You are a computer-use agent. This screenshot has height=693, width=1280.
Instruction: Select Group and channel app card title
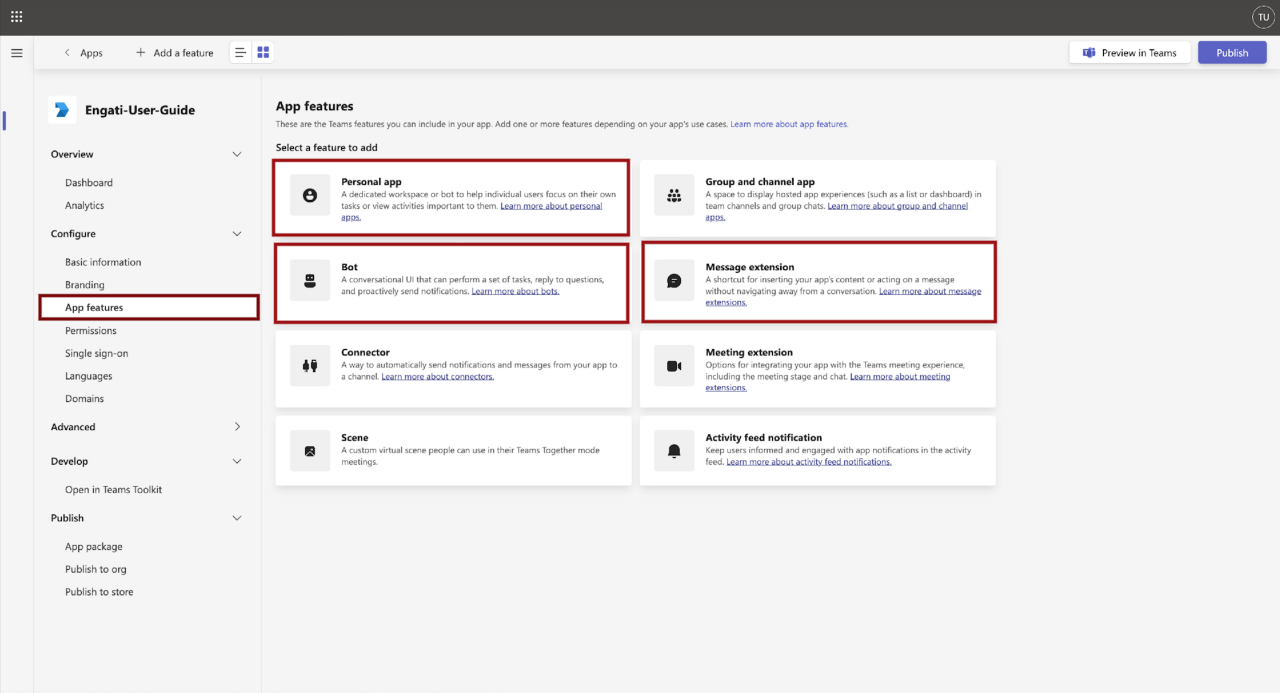(760, 182)
